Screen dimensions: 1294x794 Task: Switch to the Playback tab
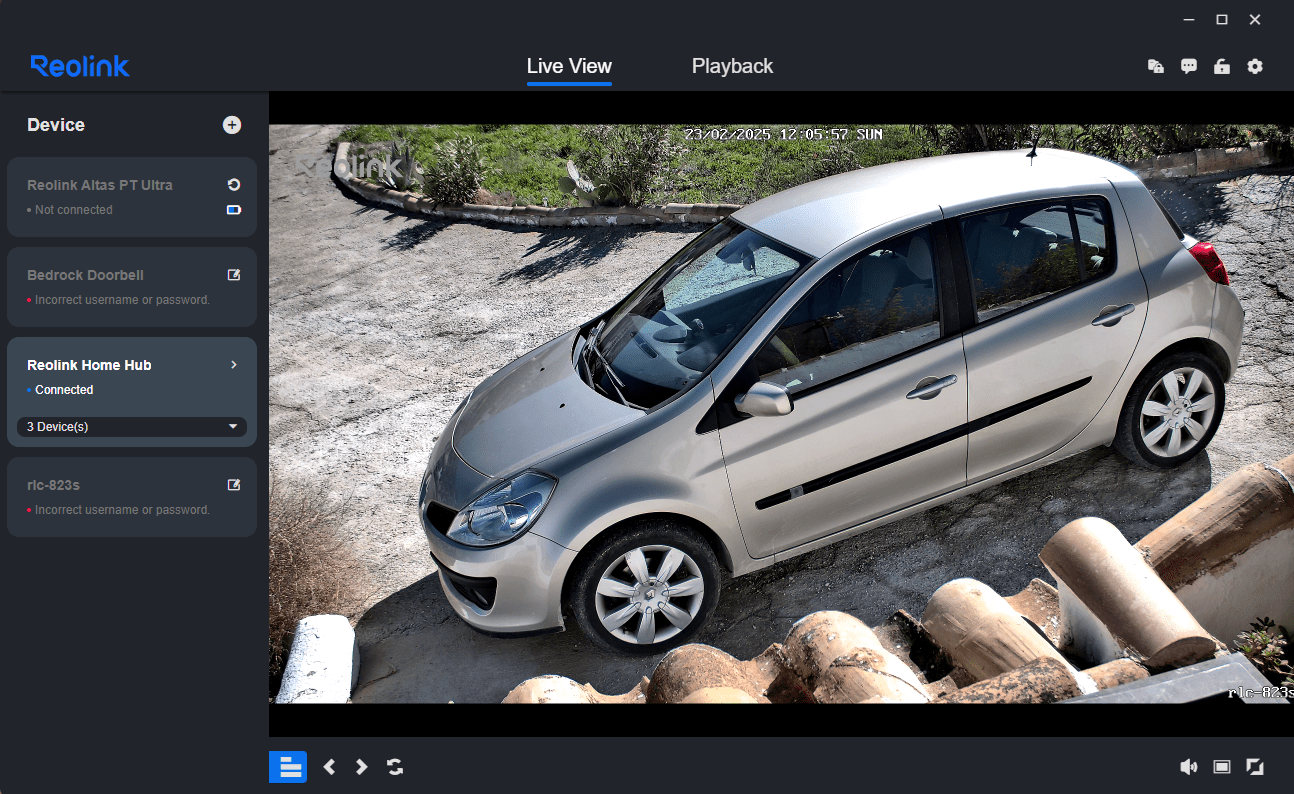(x=732, y=67)
